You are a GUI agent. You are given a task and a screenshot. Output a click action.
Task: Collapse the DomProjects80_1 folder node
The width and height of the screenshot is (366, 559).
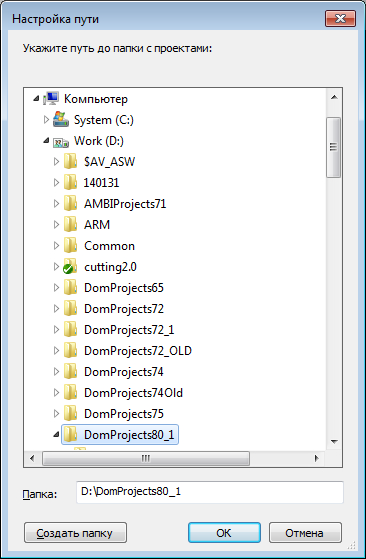pos(56,435)
